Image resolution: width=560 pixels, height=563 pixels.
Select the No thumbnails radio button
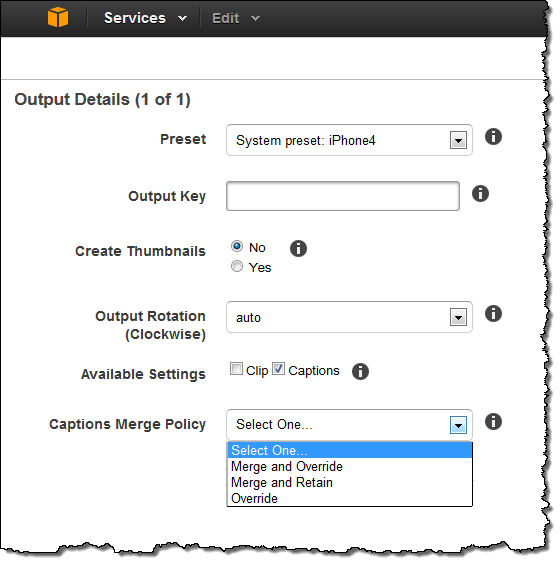tap(237, 246)
